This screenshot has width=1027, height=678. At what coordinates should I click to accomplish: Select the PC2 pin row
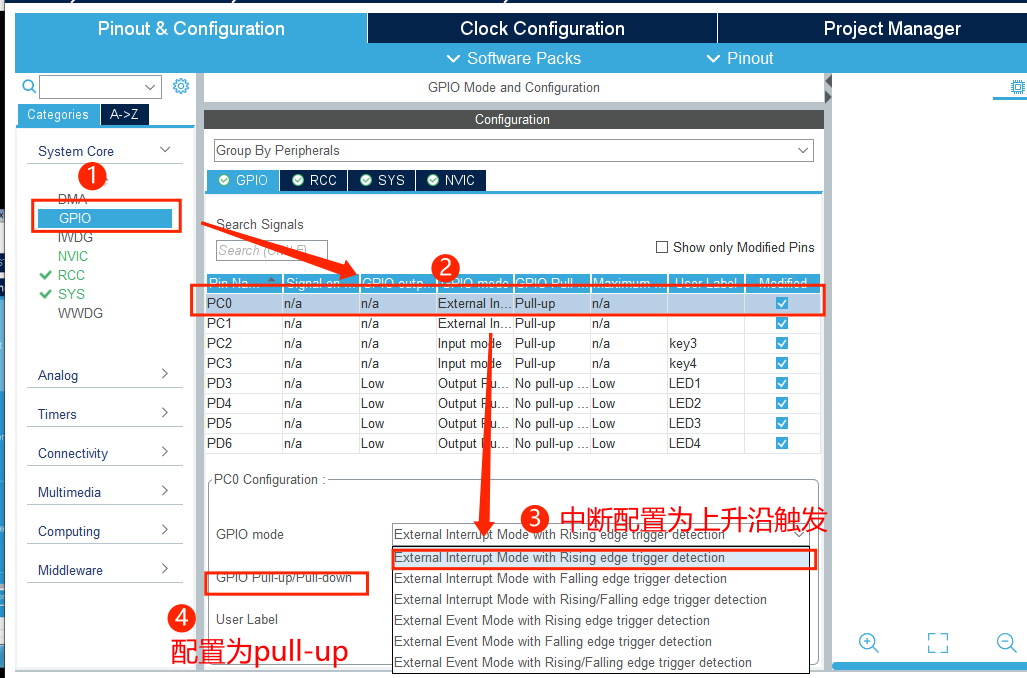[x=513, y=343]
